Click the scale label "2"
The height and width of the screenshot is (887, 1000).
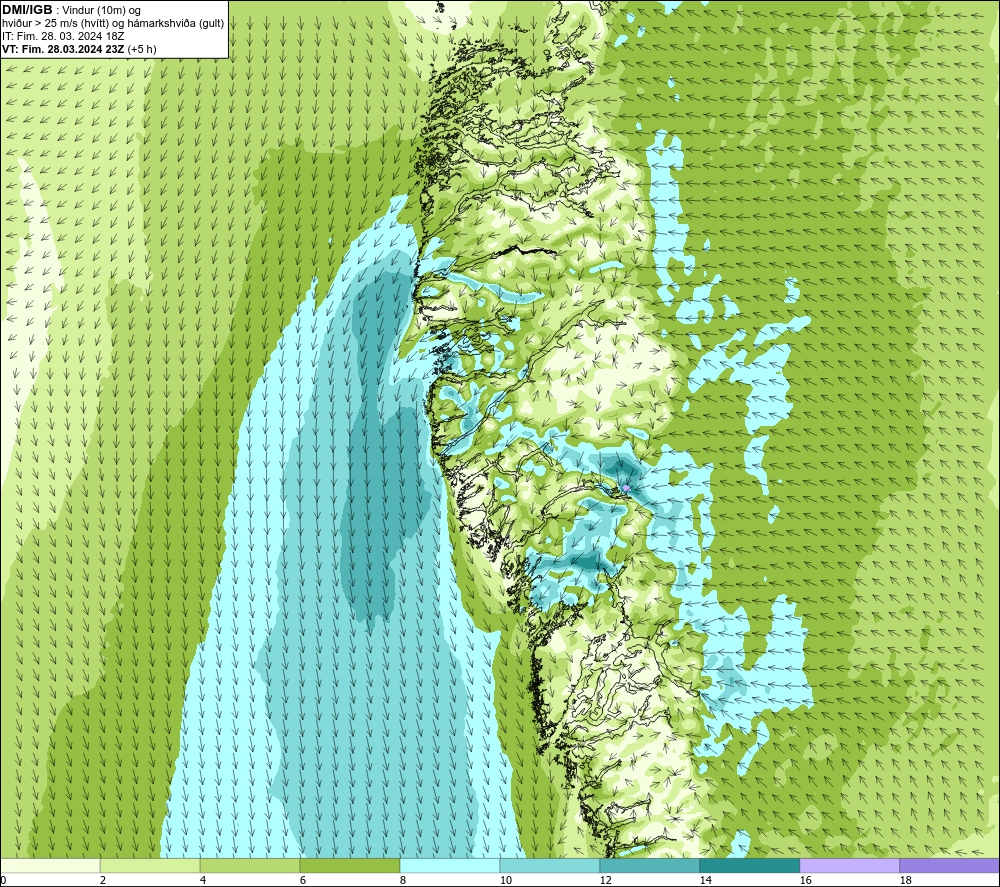click(103, 880)
